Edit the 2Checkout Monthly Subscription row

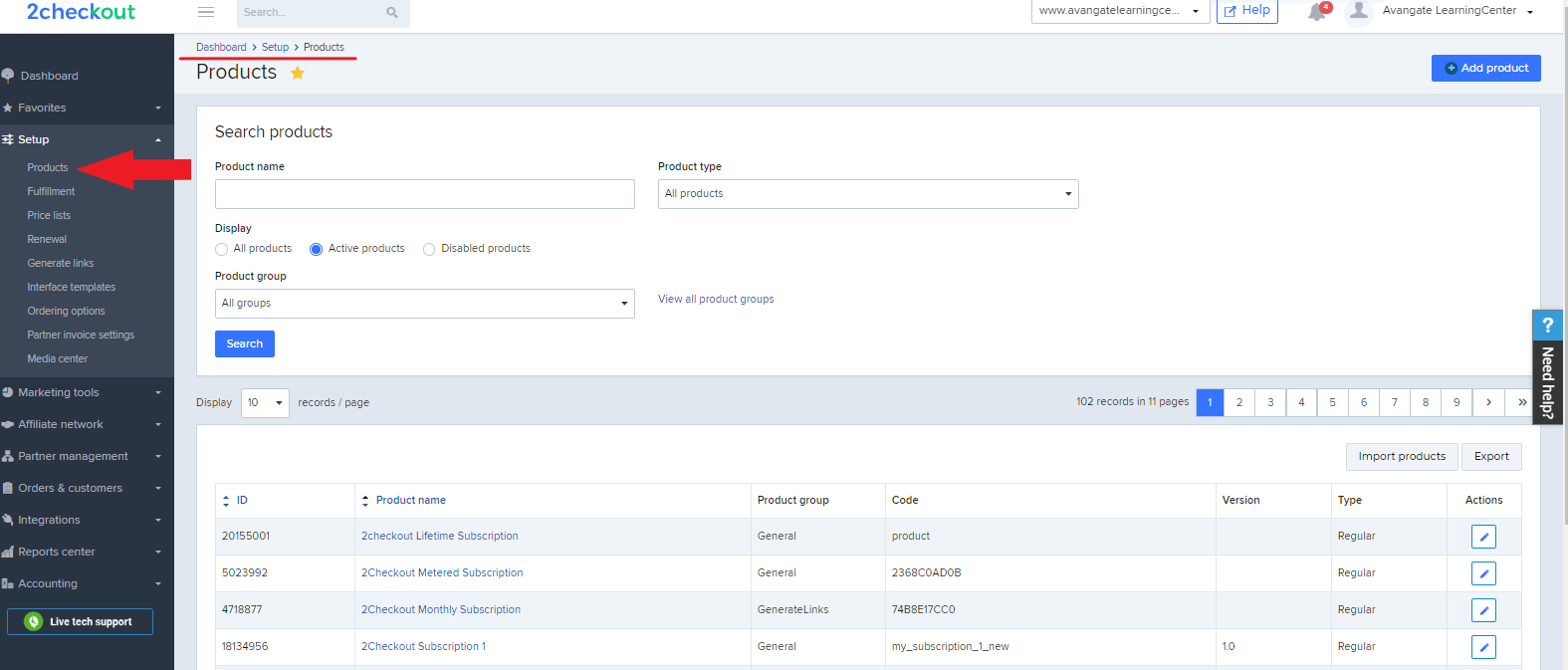(x=1483, y=610)
